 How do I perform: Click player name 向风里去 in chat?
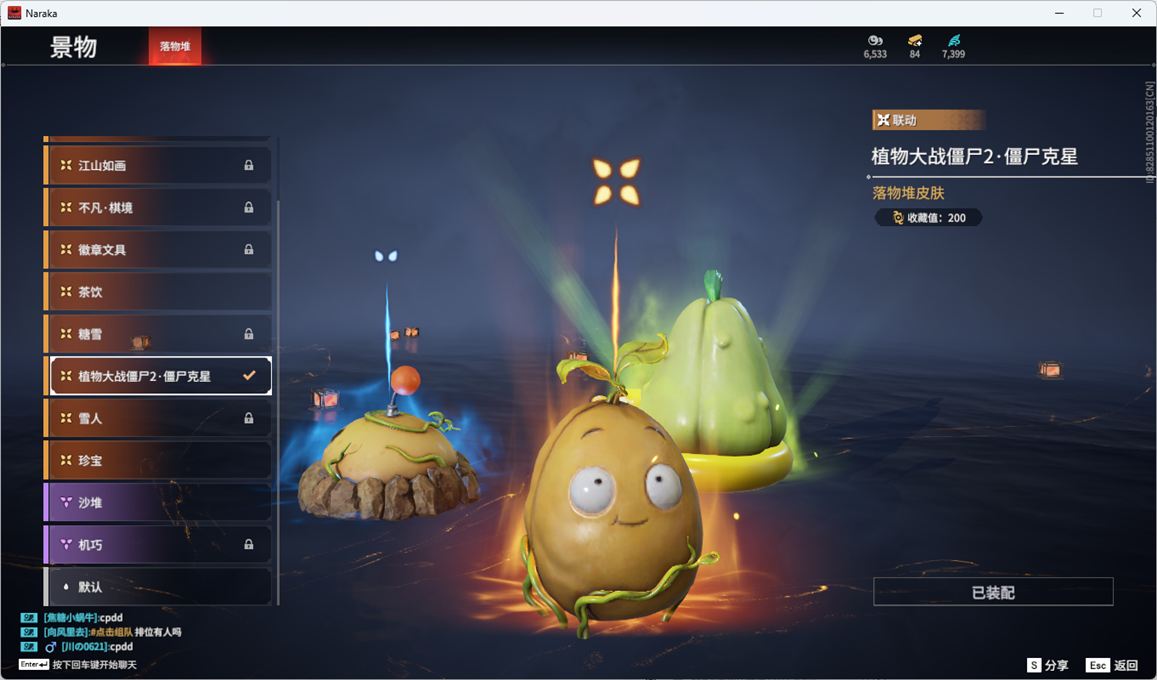[x=66, y=632]
